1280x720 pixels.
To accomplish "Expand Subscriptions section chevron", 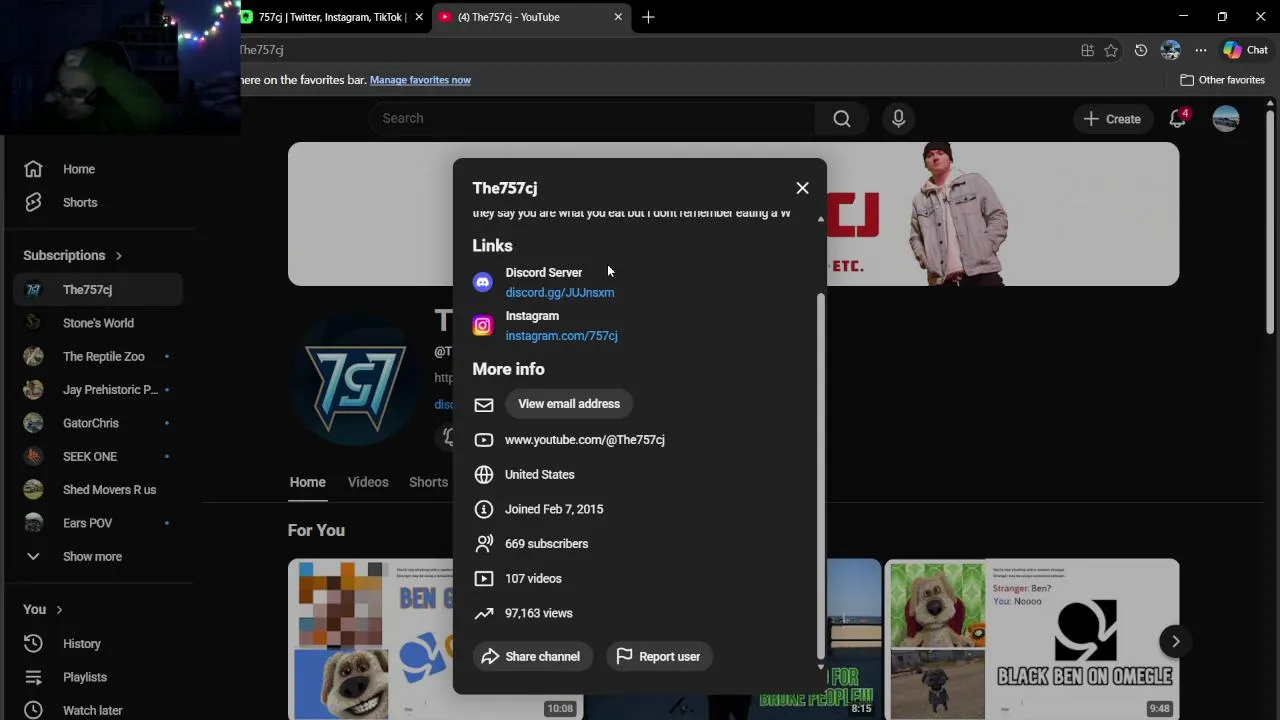I will 118,256.
